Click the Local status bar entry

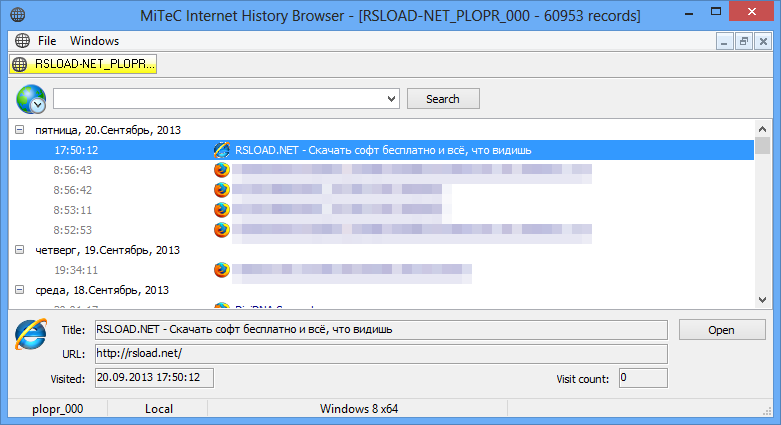[158, 409]
